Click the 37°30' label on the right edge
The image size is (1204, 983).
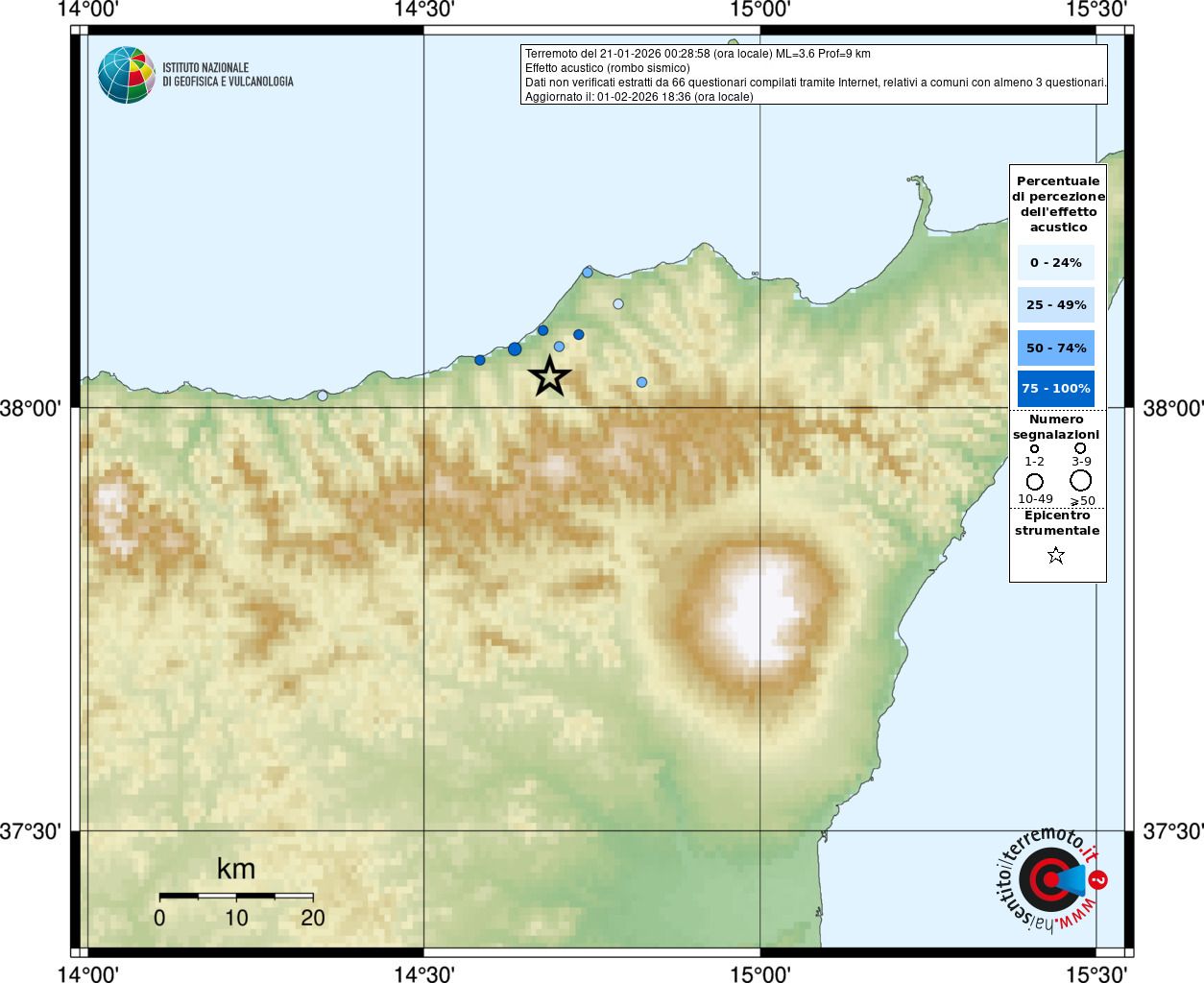(1173, 831)
